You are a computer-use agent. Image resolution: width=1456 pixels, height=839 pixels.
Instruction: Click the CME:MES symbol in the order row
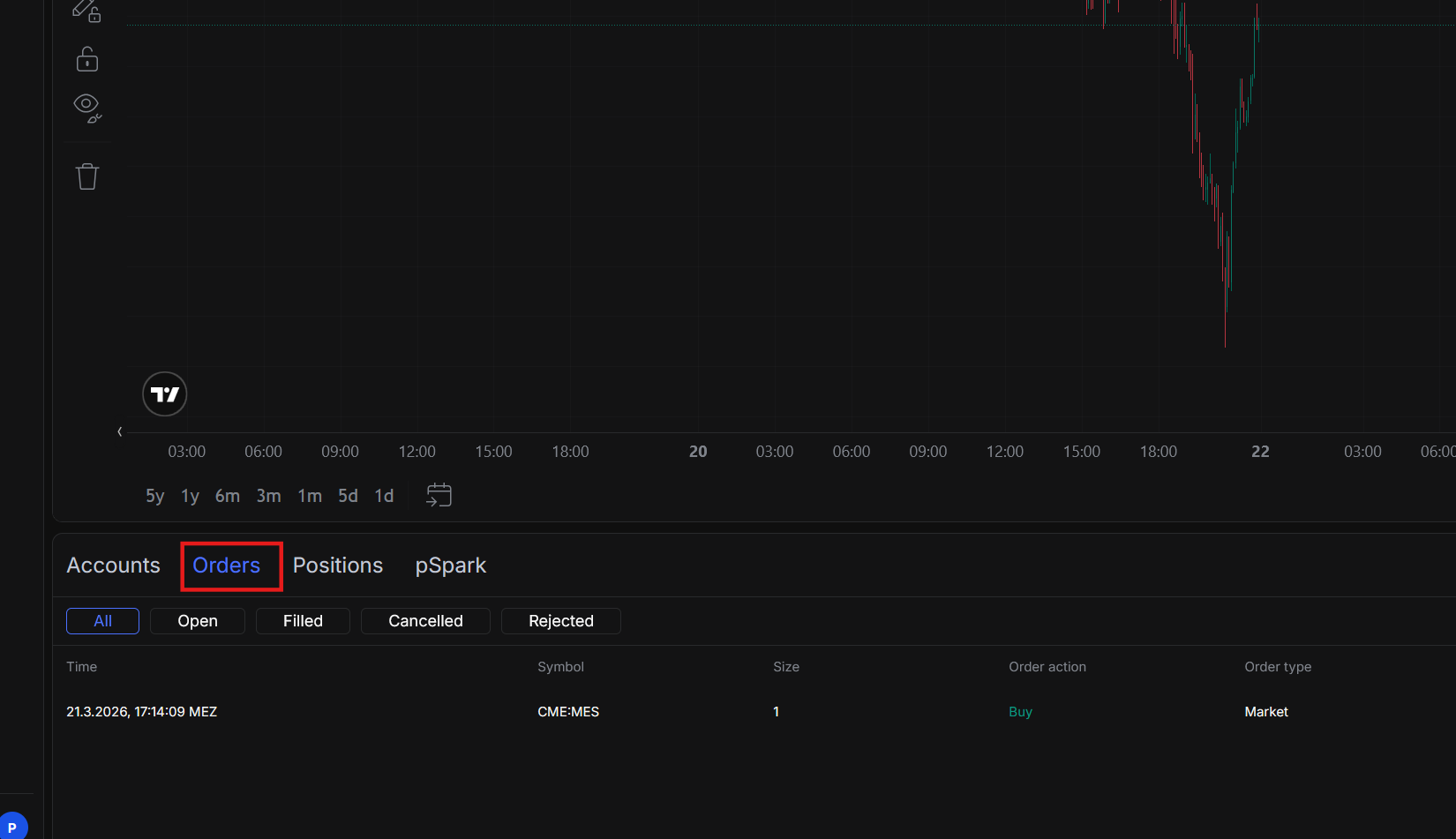568,711
